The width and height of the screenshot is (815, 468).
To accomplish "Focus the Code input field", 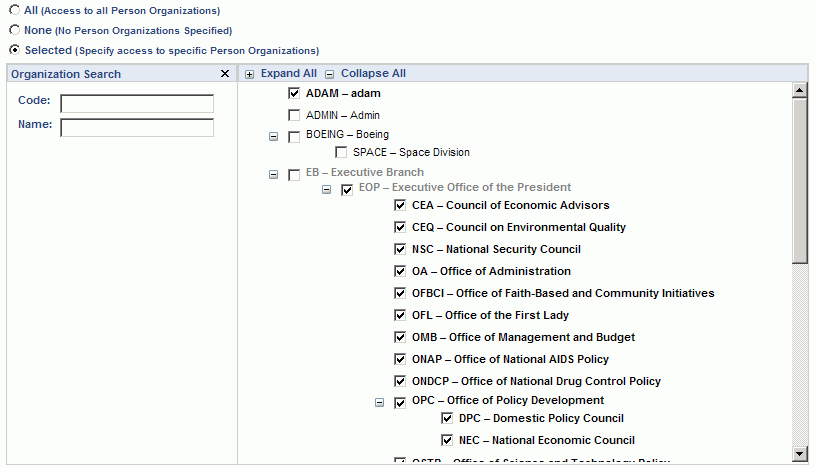I will click(x=137, y=103).
